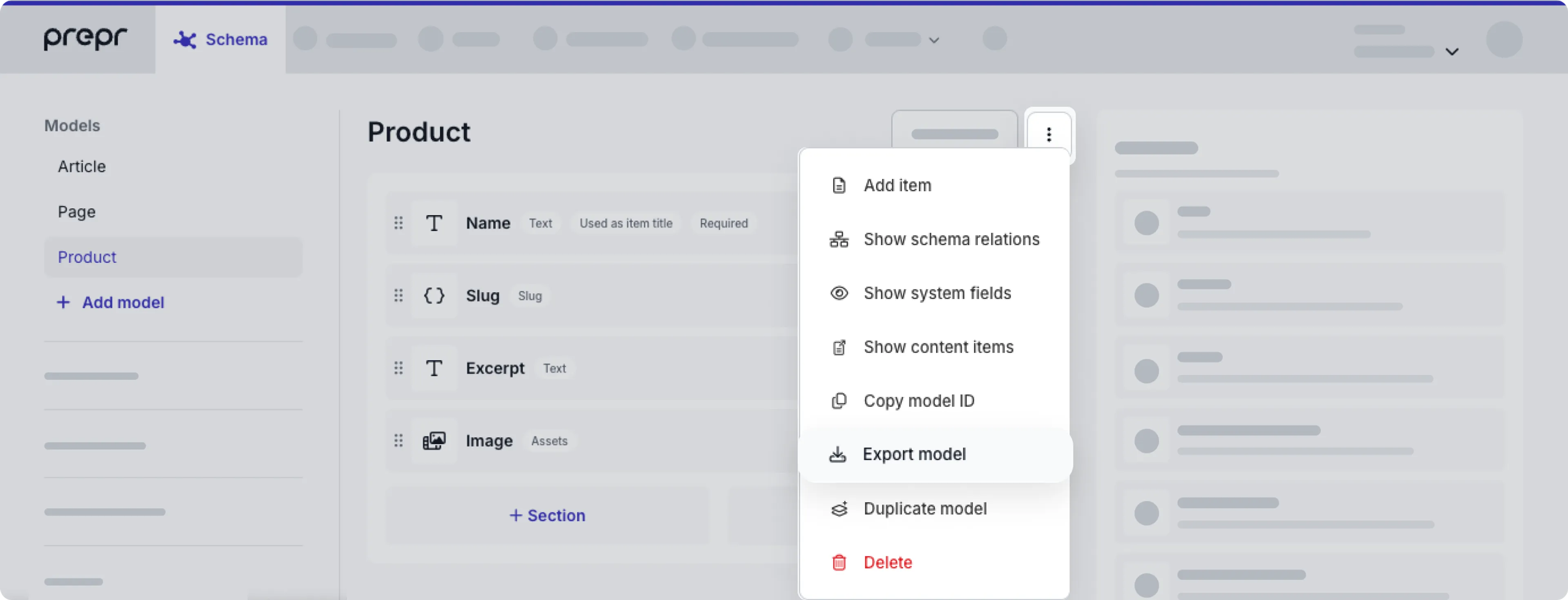
Task: Expand the navigation item chevron dropdown
Action: tap(934, 40)
